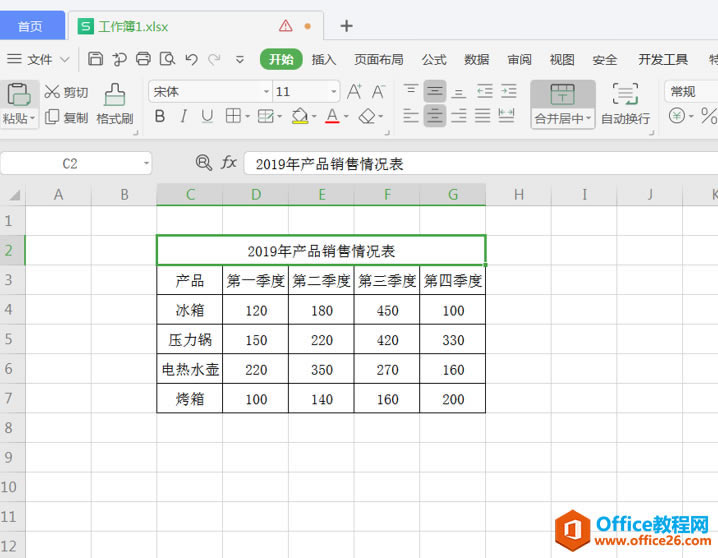This screenshot has height=558, width=718.
Task: Align text to the left
Action: click(411, 116)
